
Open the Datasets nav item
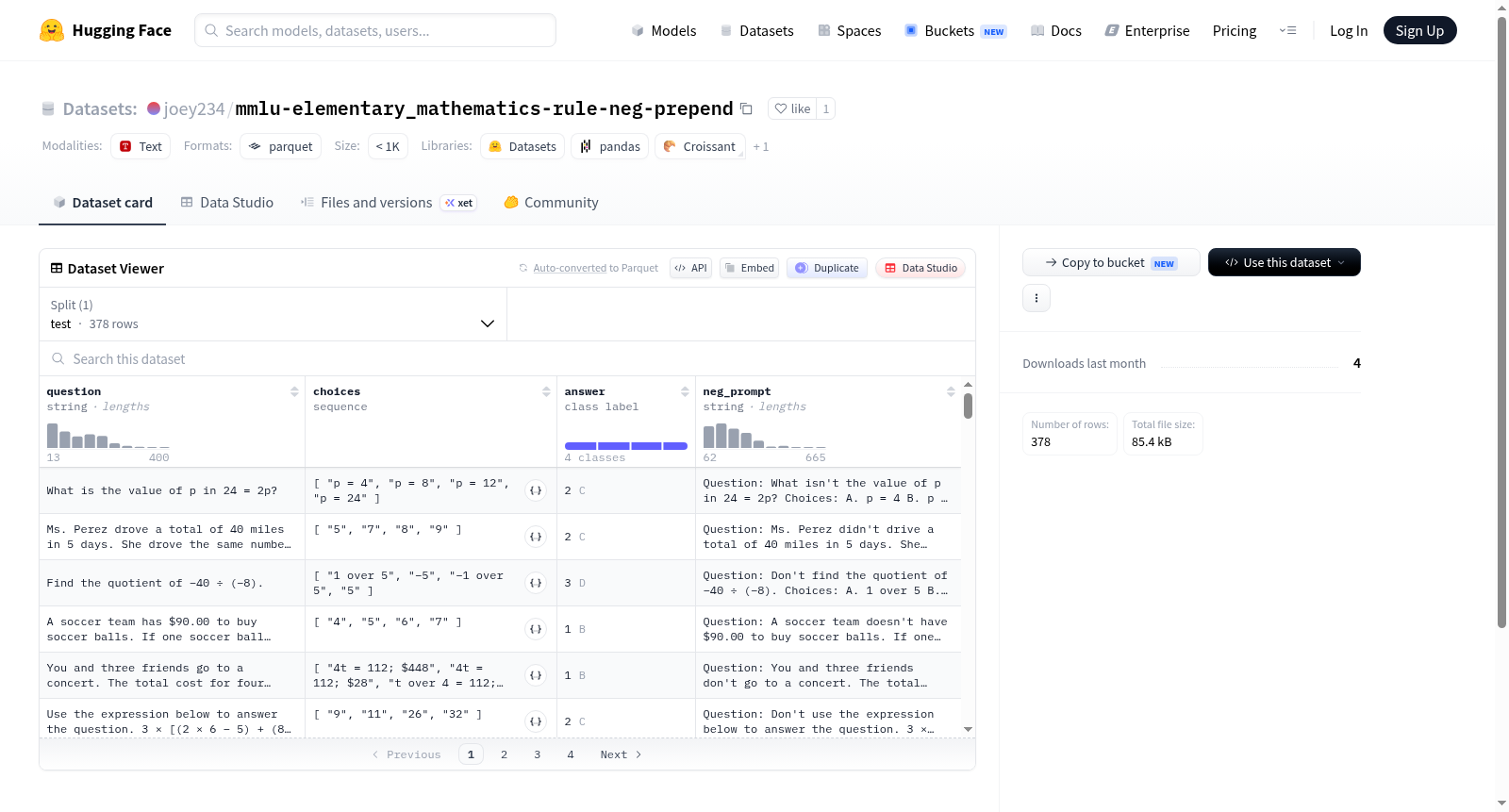pyautogui.click(x=756, y=30)
